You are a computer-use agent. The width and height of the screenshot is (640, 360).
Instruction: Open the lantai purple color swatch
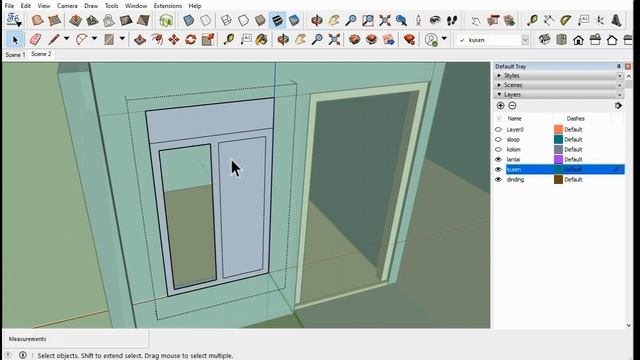pos(558,160)
